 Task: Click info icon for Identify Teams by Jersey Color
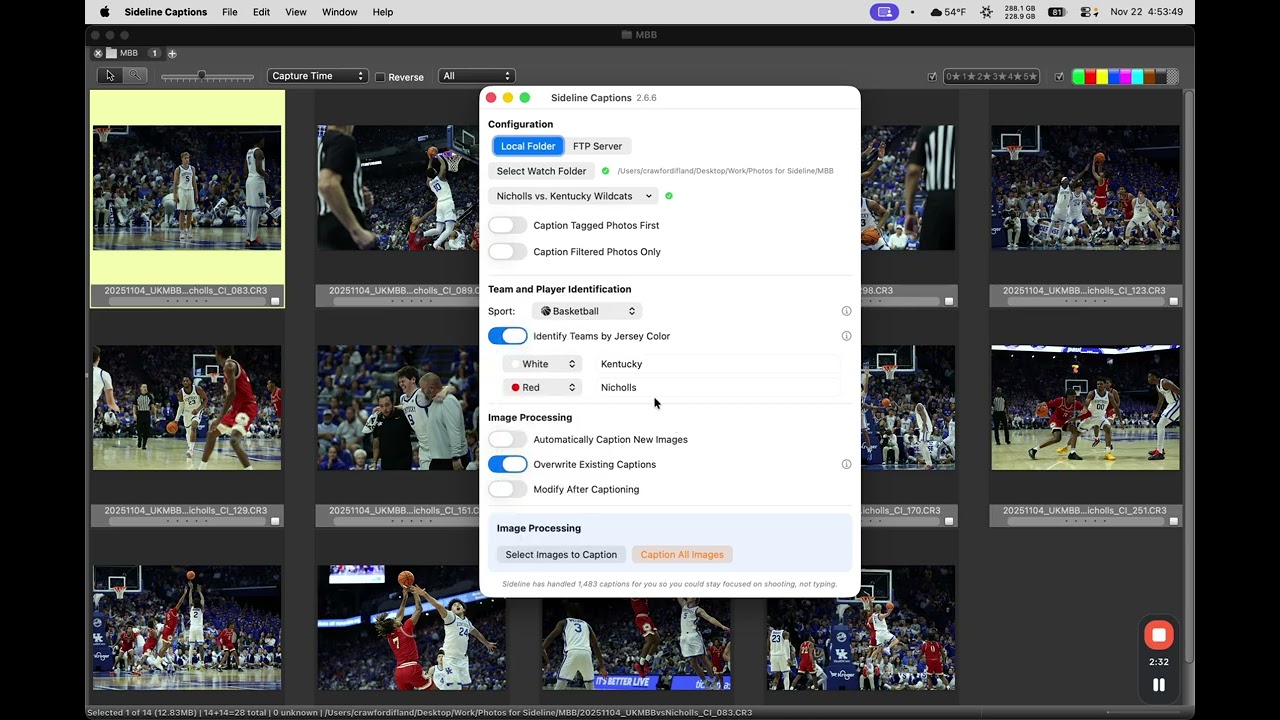(x=846, y=336)
